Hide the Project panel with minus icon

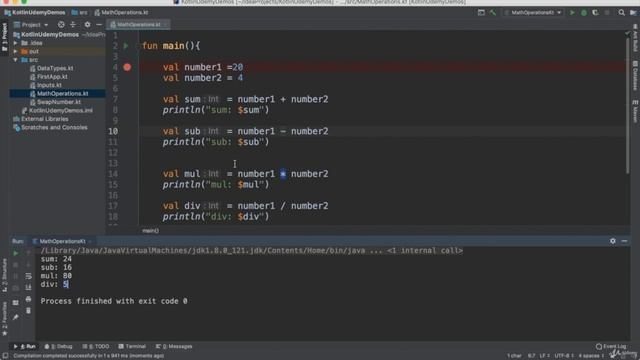point(99,25)
